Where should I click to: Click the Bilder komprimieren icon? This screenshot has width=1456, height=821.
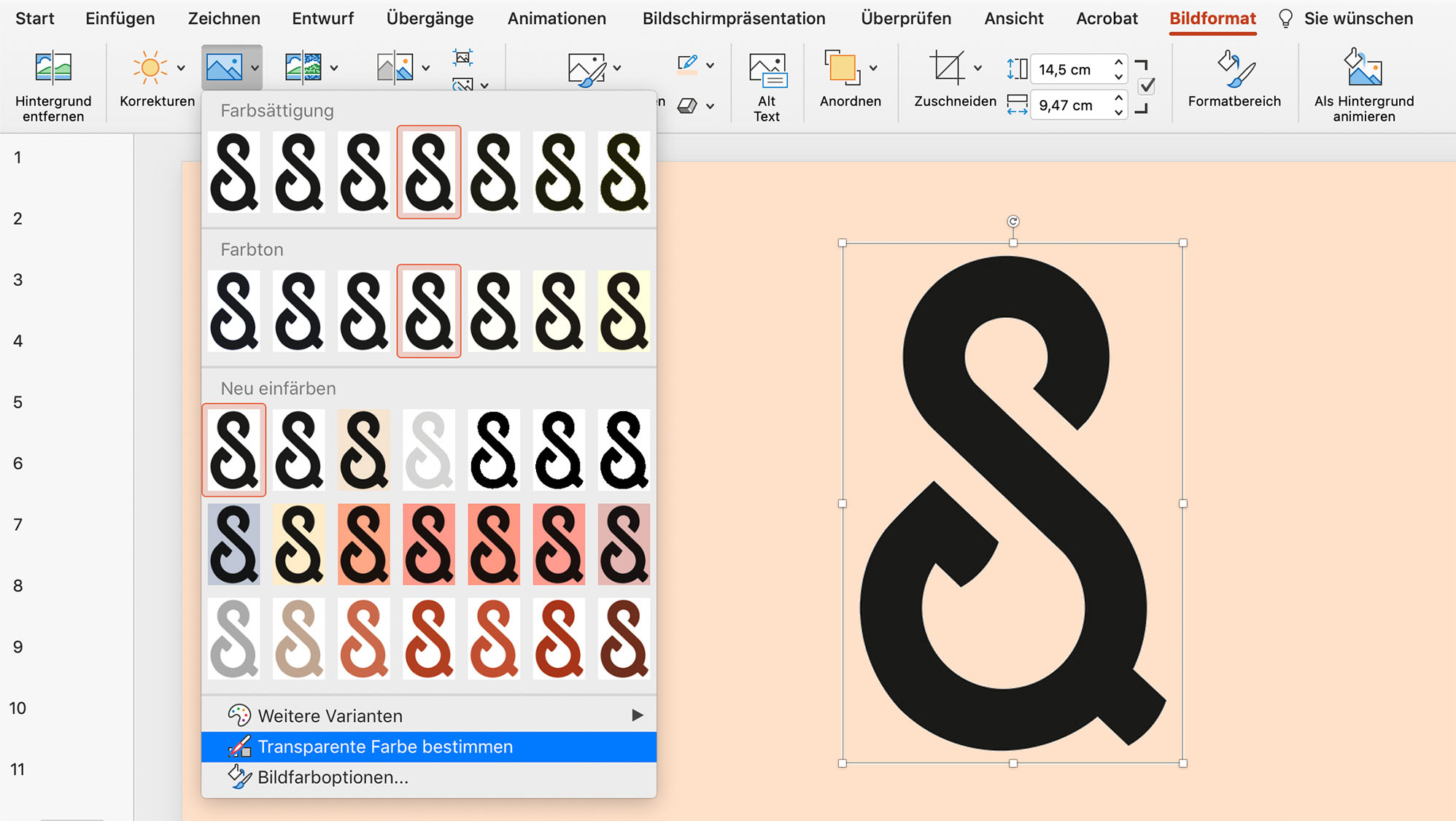[462, 57]
